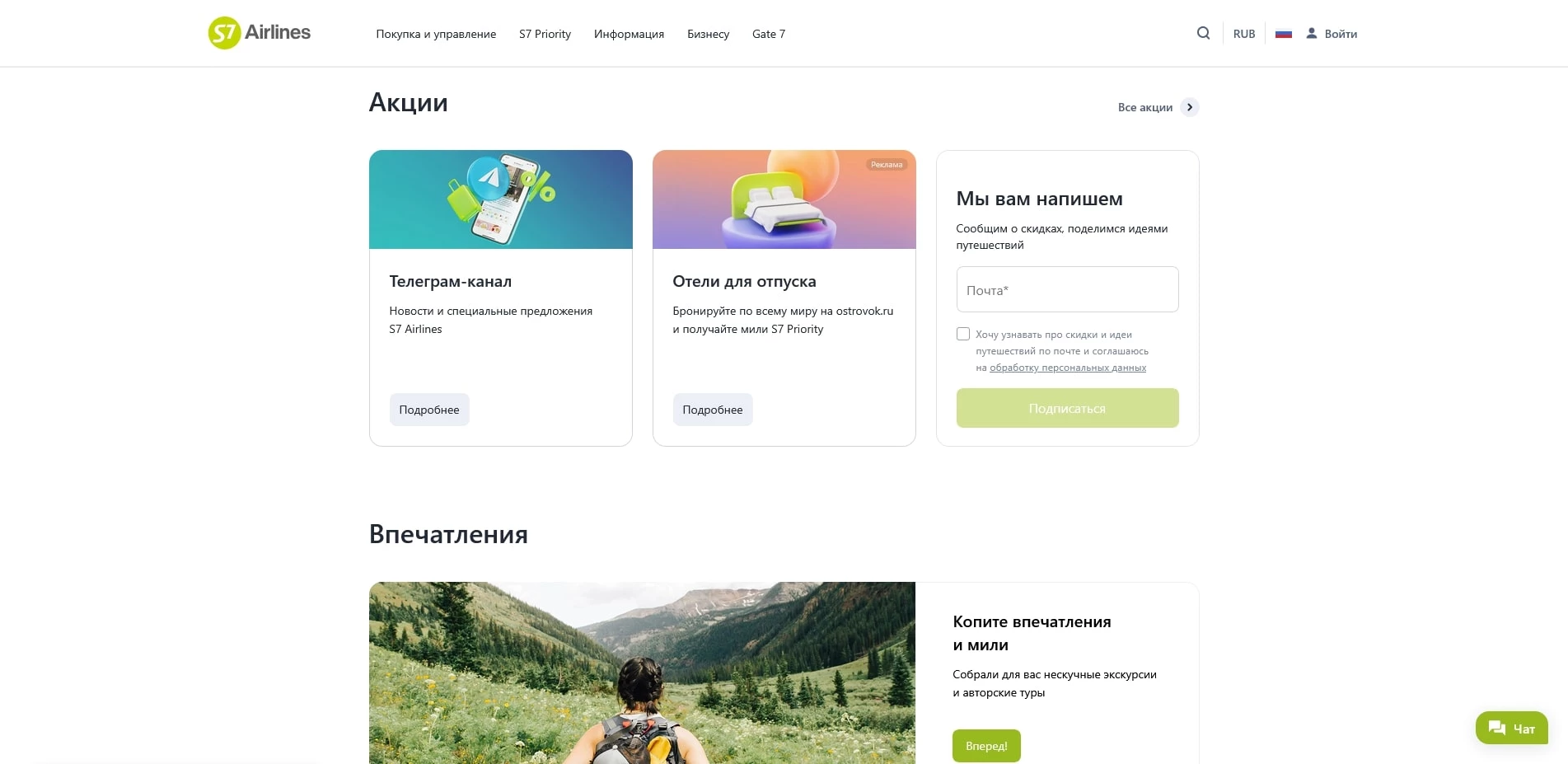Viewport: 1568px width, 764px height.
Task: Click Подробнее under Отели для отпуска
Action: tap(713, 410)
